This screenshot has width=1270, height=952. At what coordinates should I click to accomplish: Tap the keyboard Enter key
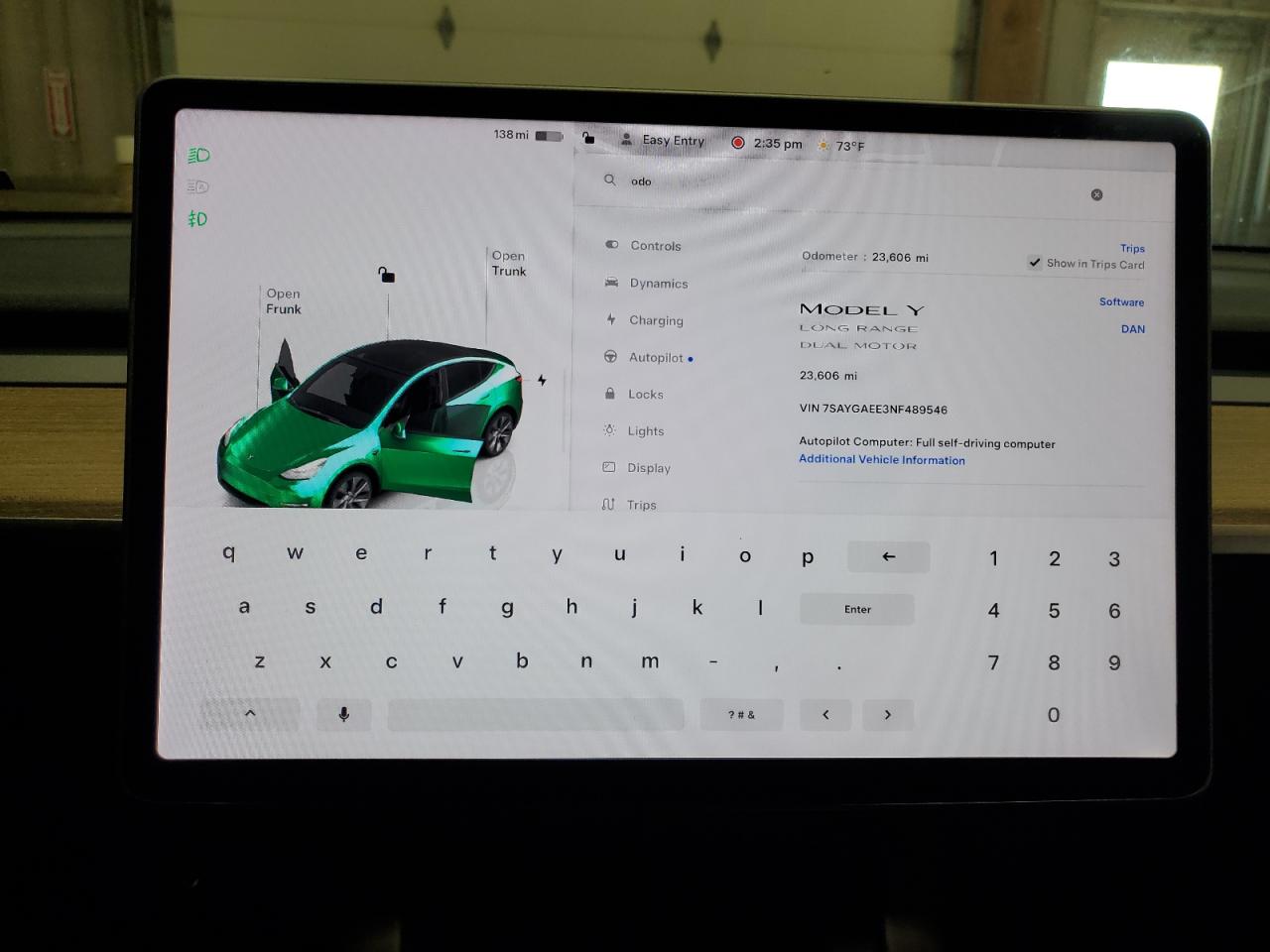(x=857, y=609)
